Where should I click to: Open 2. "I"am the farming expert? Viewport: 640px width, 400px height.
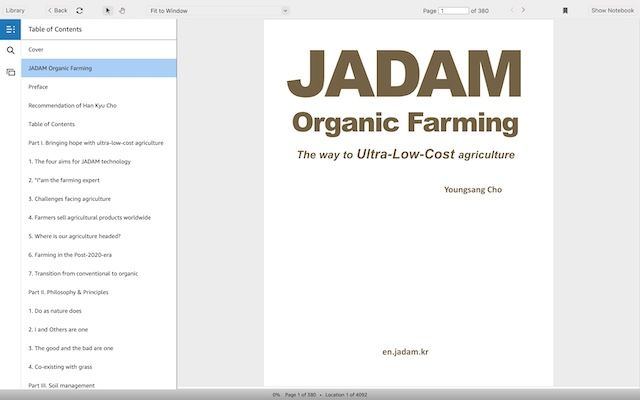point(99,180)
